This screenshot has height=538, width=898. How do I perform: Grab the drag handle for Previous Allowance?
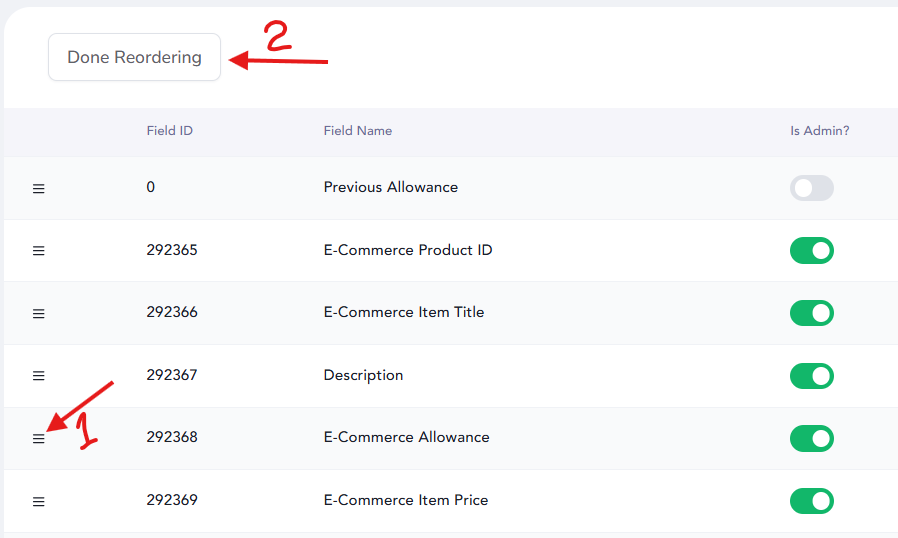[x=38, y=189]
